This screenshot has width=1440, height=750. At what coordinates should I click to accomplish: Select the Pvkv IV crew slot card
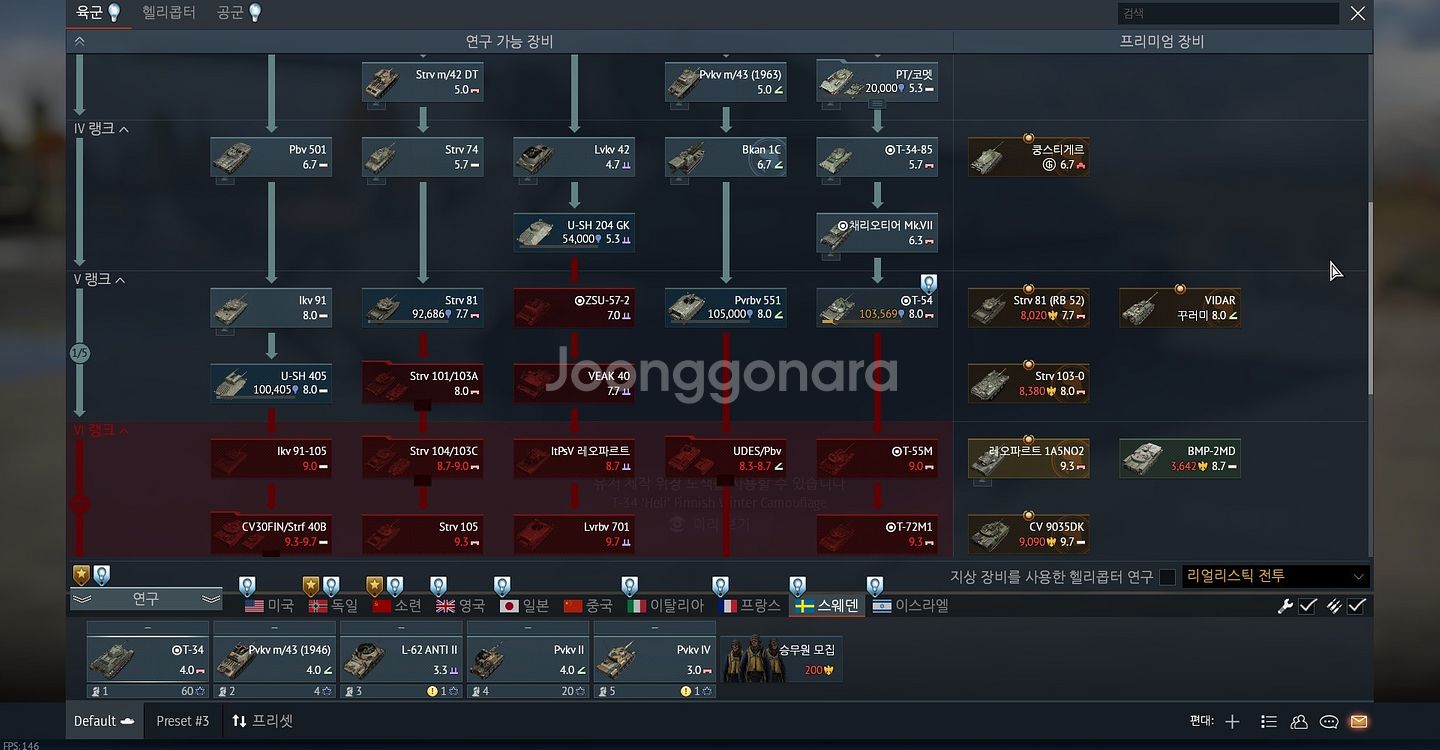[x=654, y=660]
